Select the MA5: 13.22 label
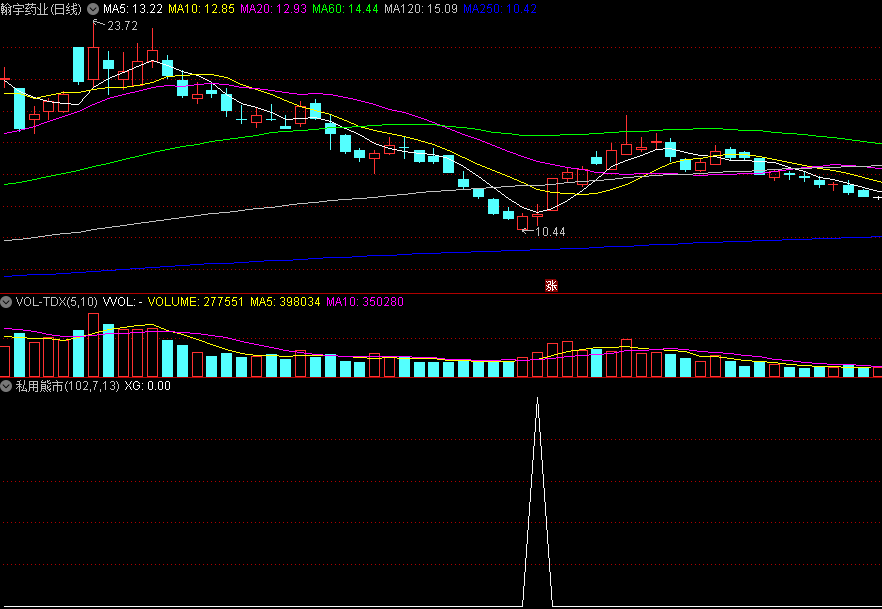Screen dimensions: 882x609 point(133,9)
